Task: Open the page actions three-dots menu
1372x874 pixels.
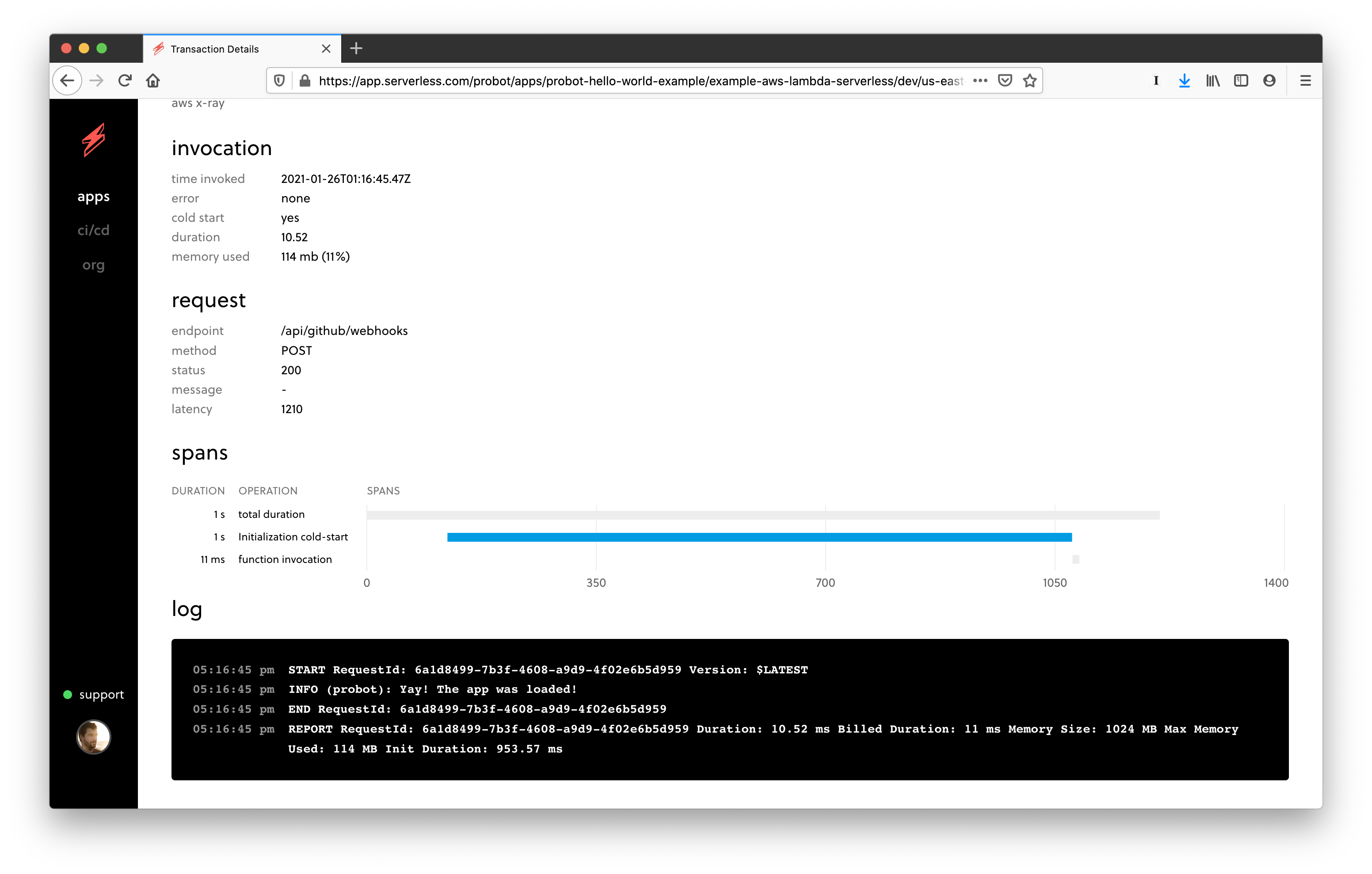Action: coord(980,80)
